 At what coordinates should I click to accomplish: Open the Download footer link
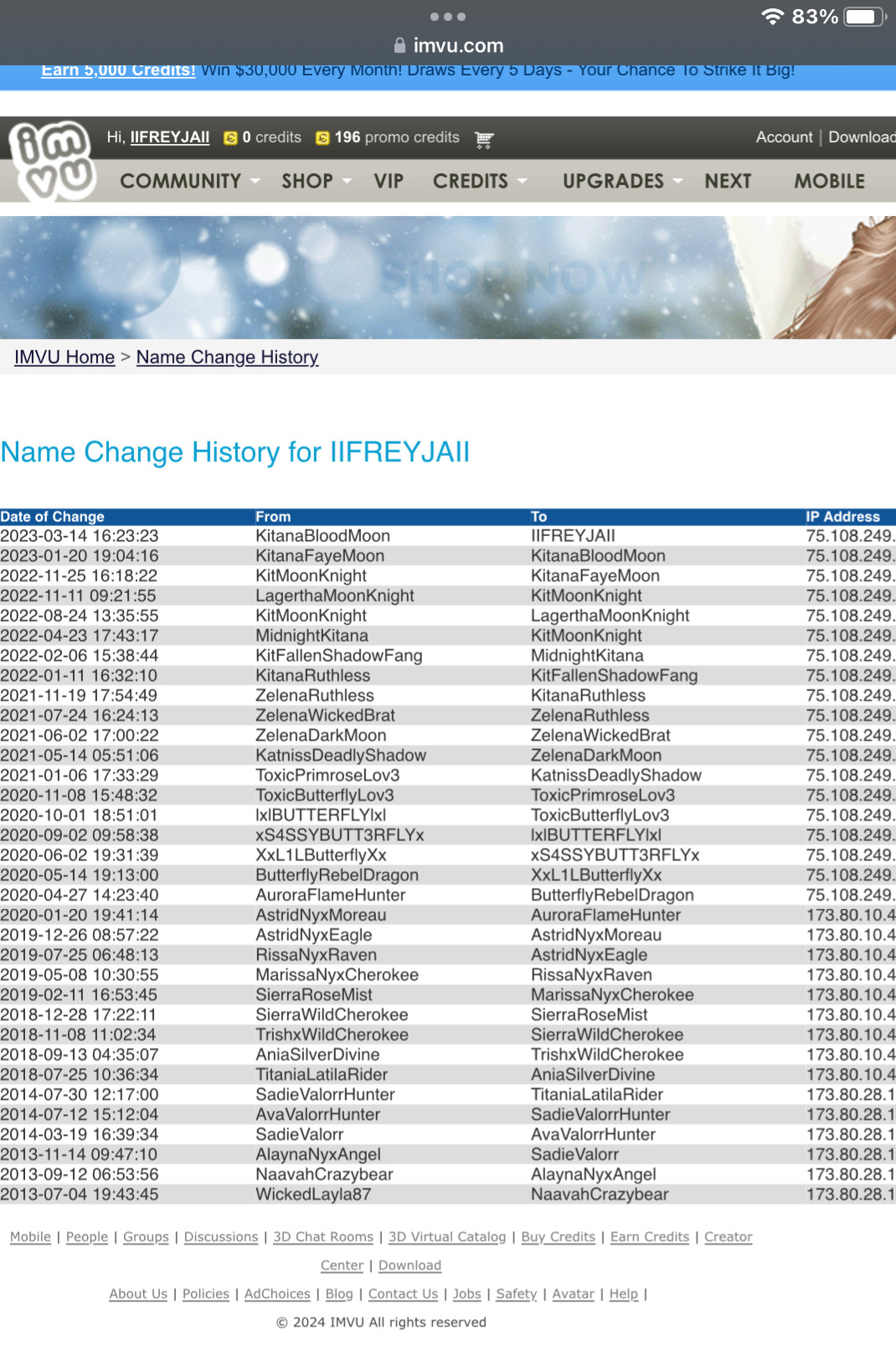409,1266
